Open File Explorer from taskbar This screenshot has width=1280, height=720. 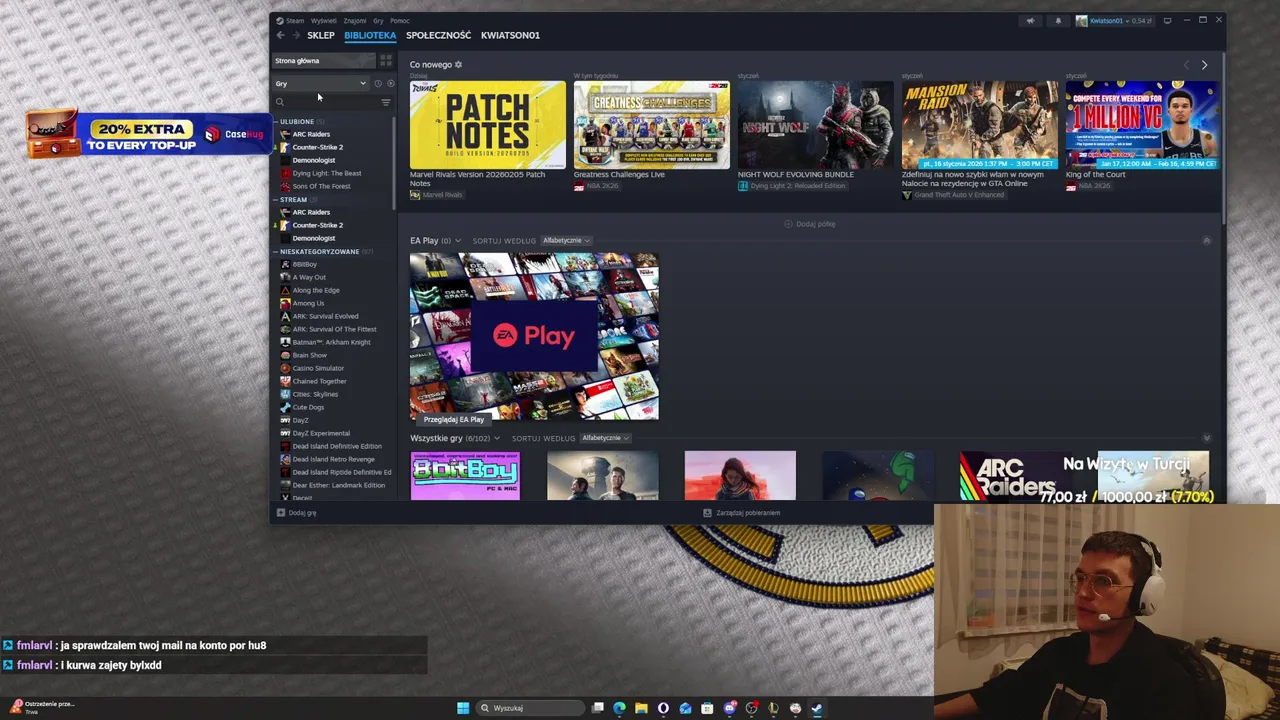[x=641, y=708]
